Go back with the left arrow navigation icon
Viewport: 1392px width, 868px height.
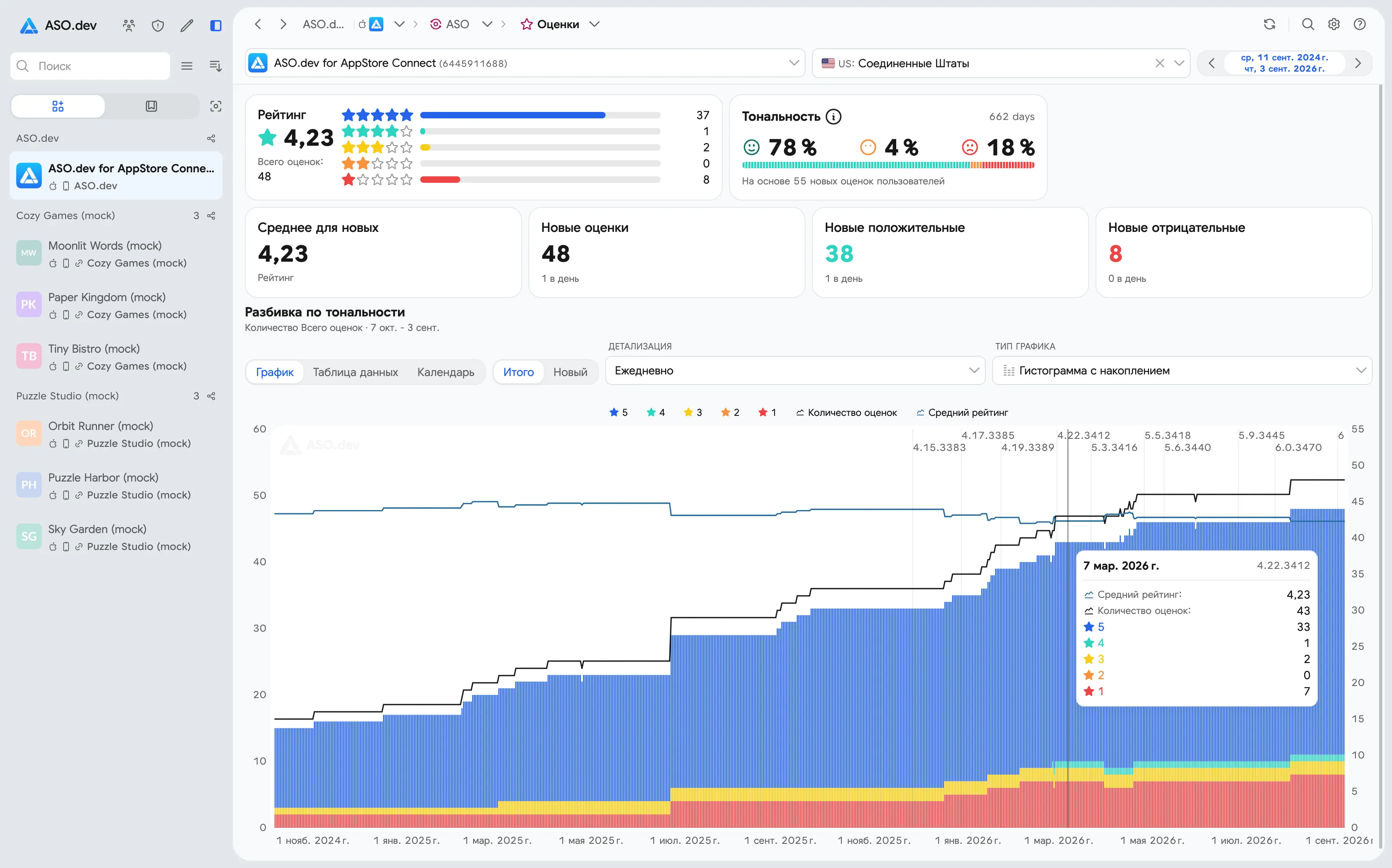point(258,24)
